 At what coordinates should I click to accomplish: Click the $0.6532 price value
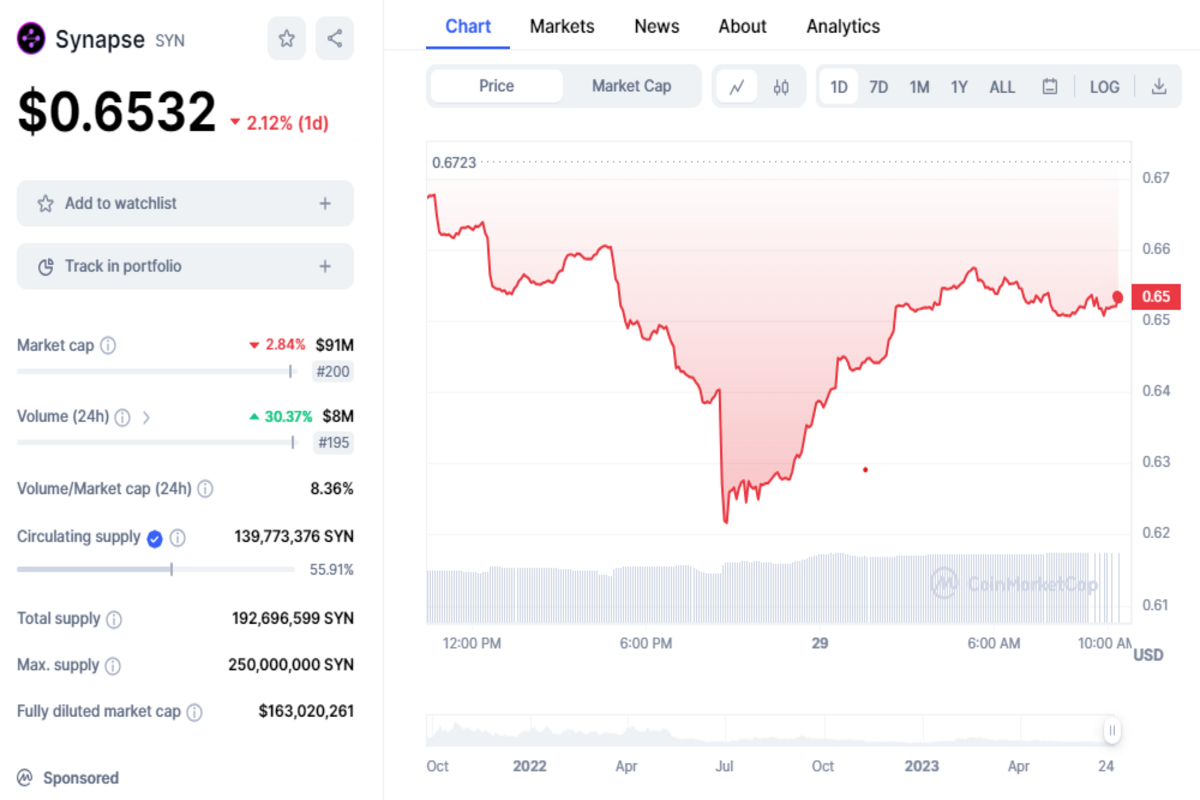pos(116,111)
